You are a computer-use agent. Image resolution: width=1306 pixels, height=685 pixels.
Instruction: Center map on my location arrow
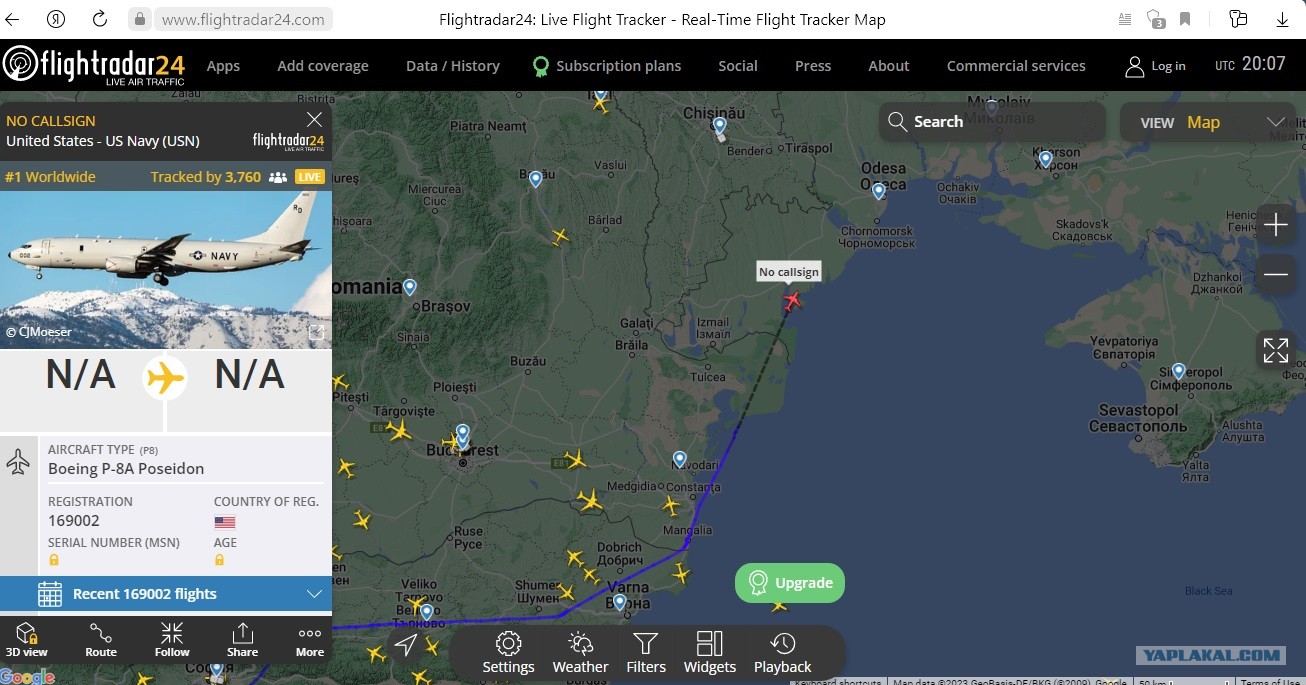click(406, 645)
